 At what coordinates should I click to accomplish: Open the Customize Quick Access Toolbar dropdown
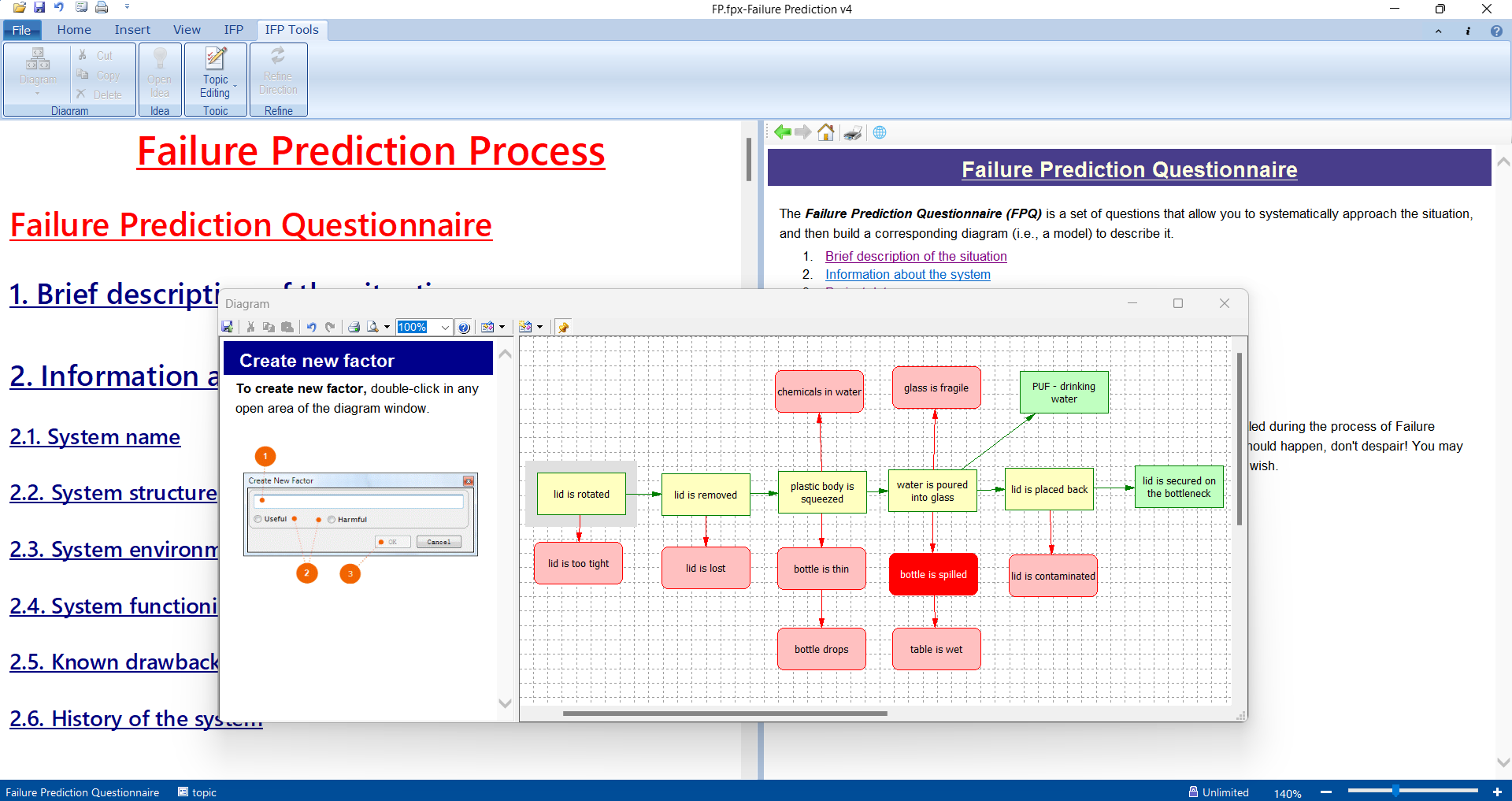[127, 8]
